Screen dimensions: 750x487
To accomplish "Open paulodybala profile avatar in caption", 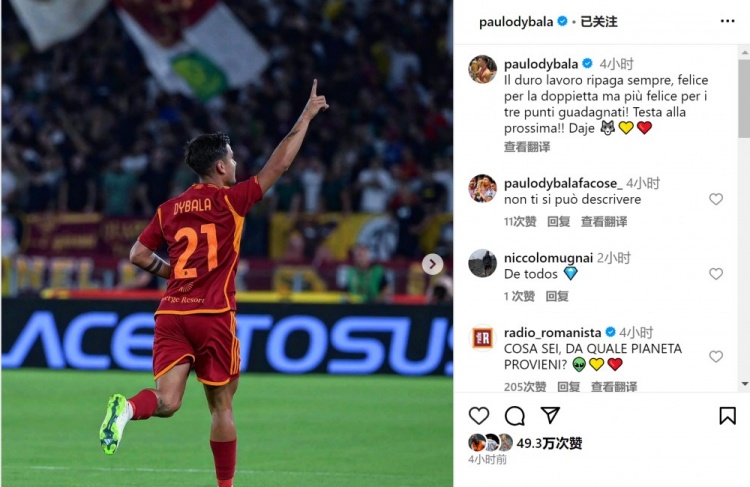I will pyautogui.click(x=482, y=69).
